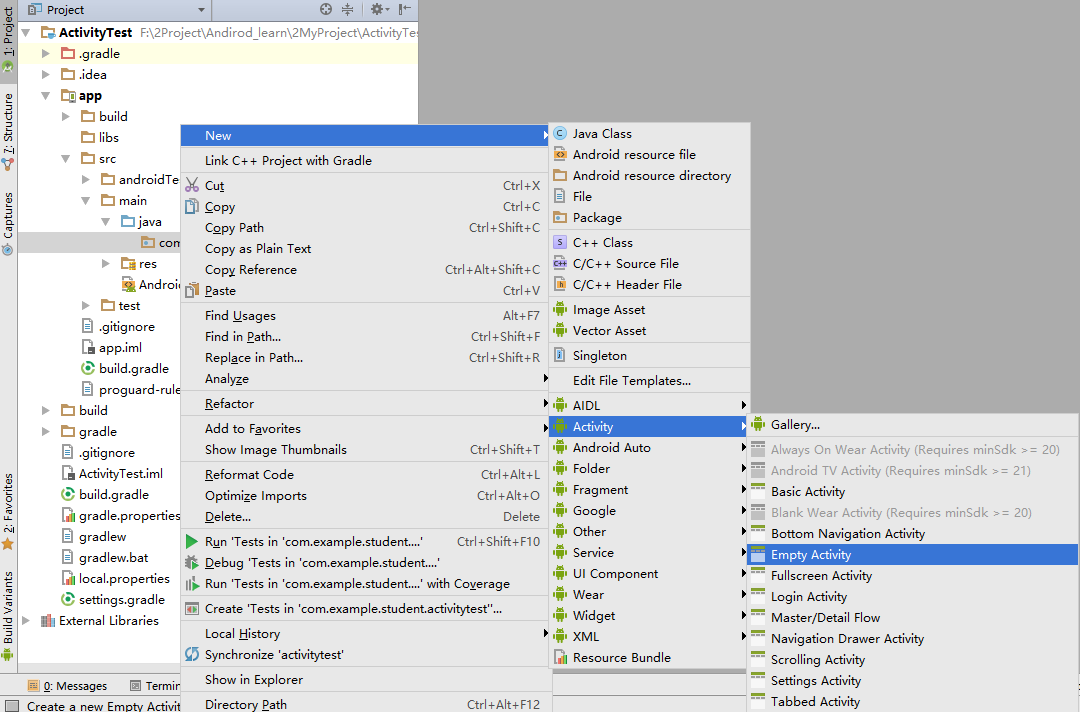Select Find in Path... menu item

pyautogui.click(x=366, y=337)
